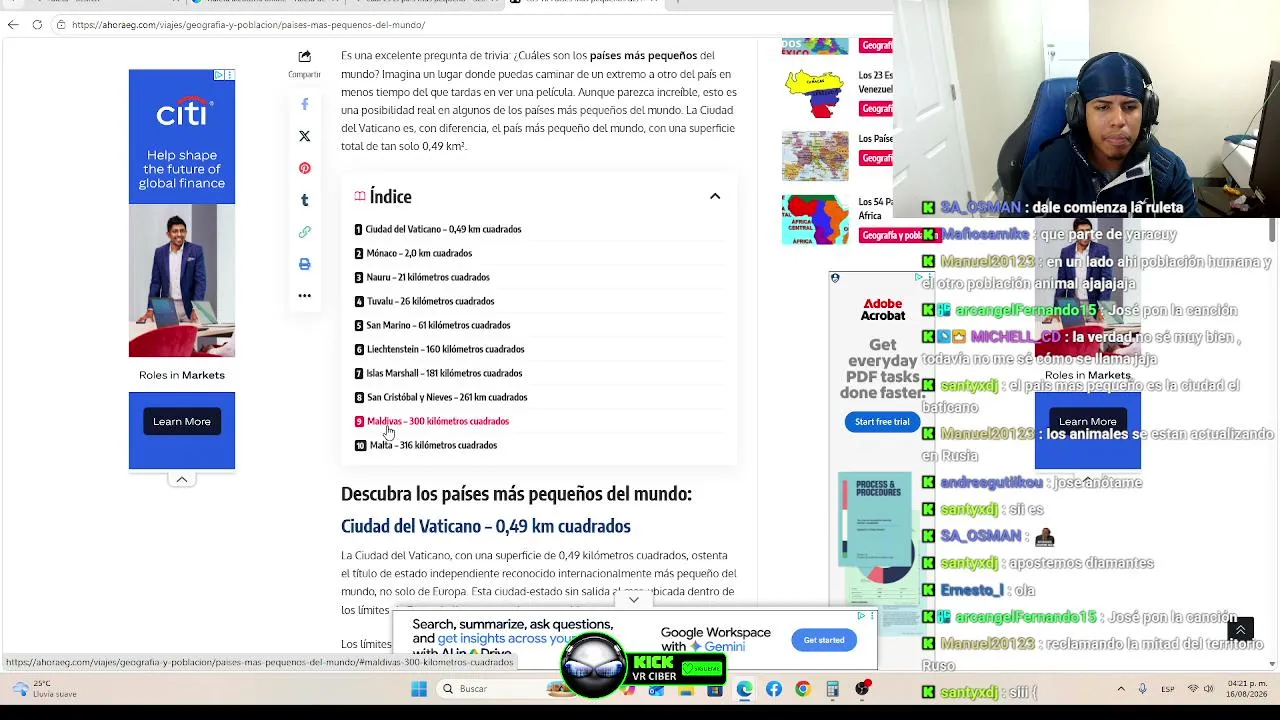Share the article on Facebook
Viewport: 1280px width, 720px height.
(x=305, y=104)
